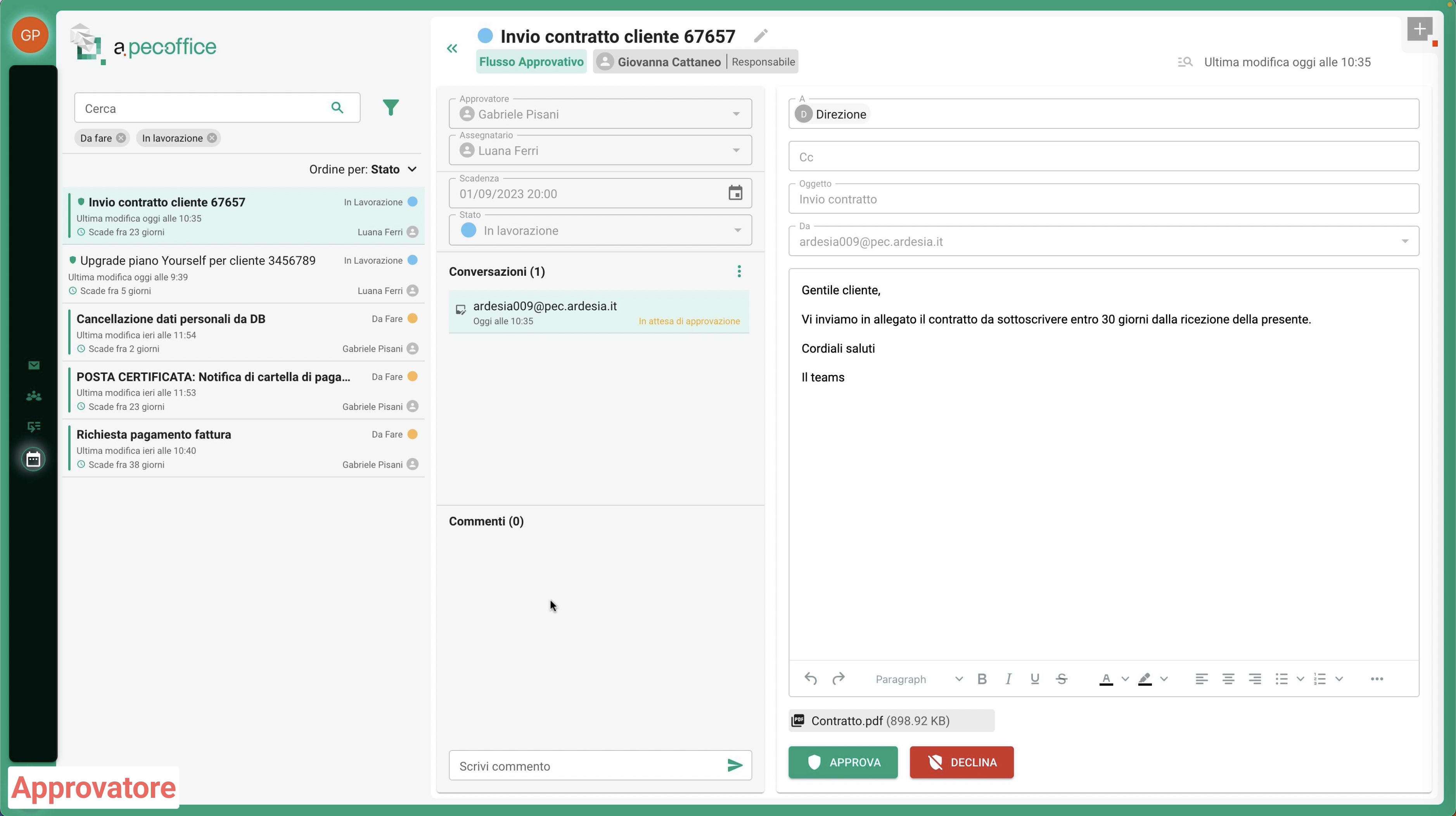This screenshot has width=1456, height=816.
Task: Select task POSTA CERTIFICATA Notifica di cartella
Action: point(244,391)
